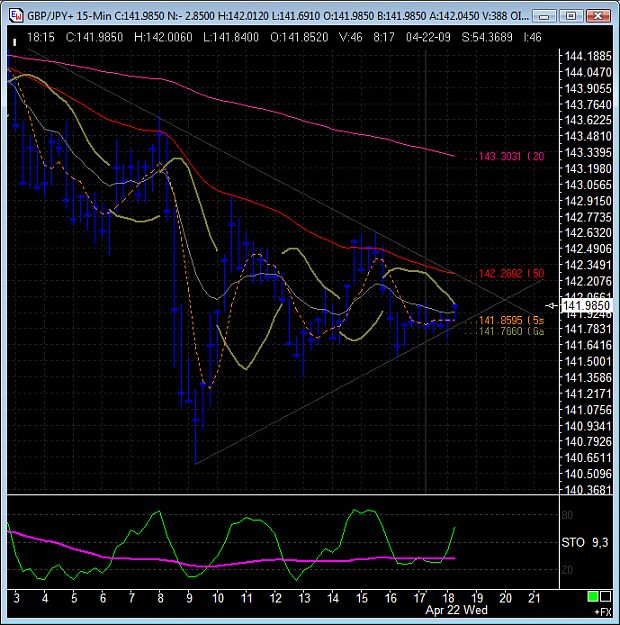Click the Apr 22 Wed date label
620x625 pixels.
coord(457,610)
